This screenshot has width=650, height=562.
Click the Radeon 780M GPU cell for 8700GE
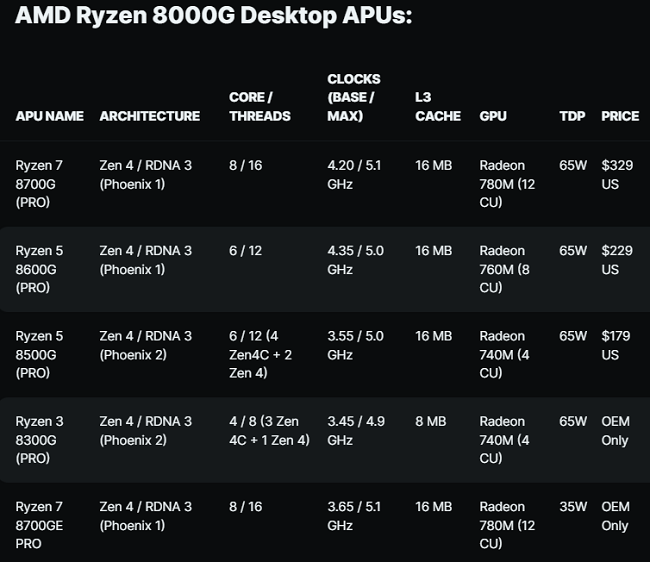point(507,525)
